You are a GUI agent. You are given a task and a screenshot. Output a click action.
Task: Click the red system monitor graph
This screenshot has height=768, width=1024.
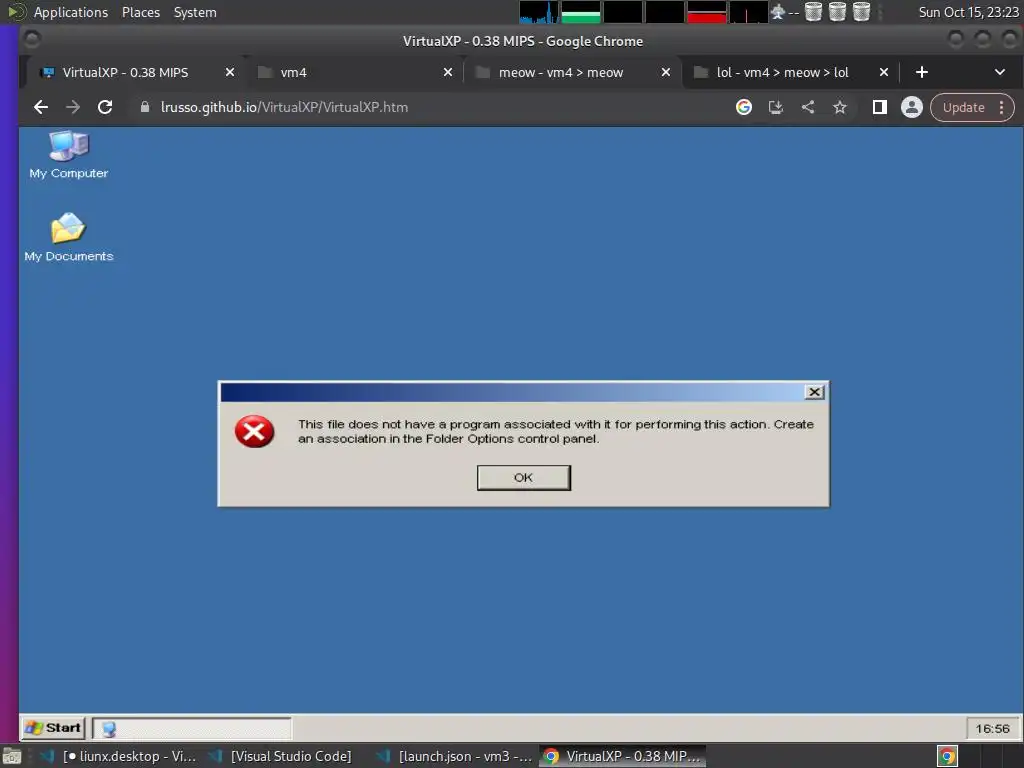(707, 12)
